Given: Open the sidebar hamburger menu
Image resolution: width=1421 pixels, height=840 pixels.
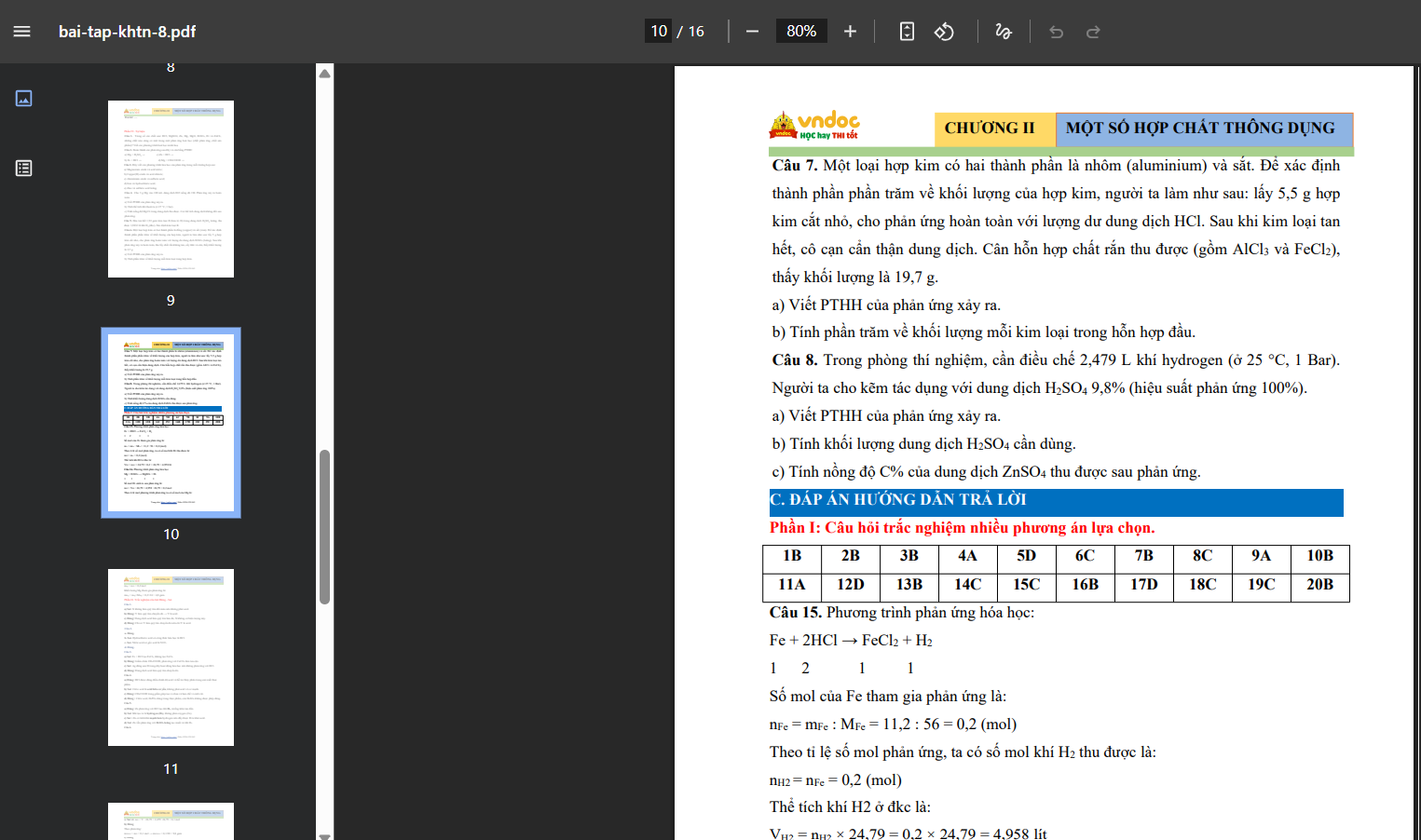Looking at the screenshot, I should [x=22, y=32].
